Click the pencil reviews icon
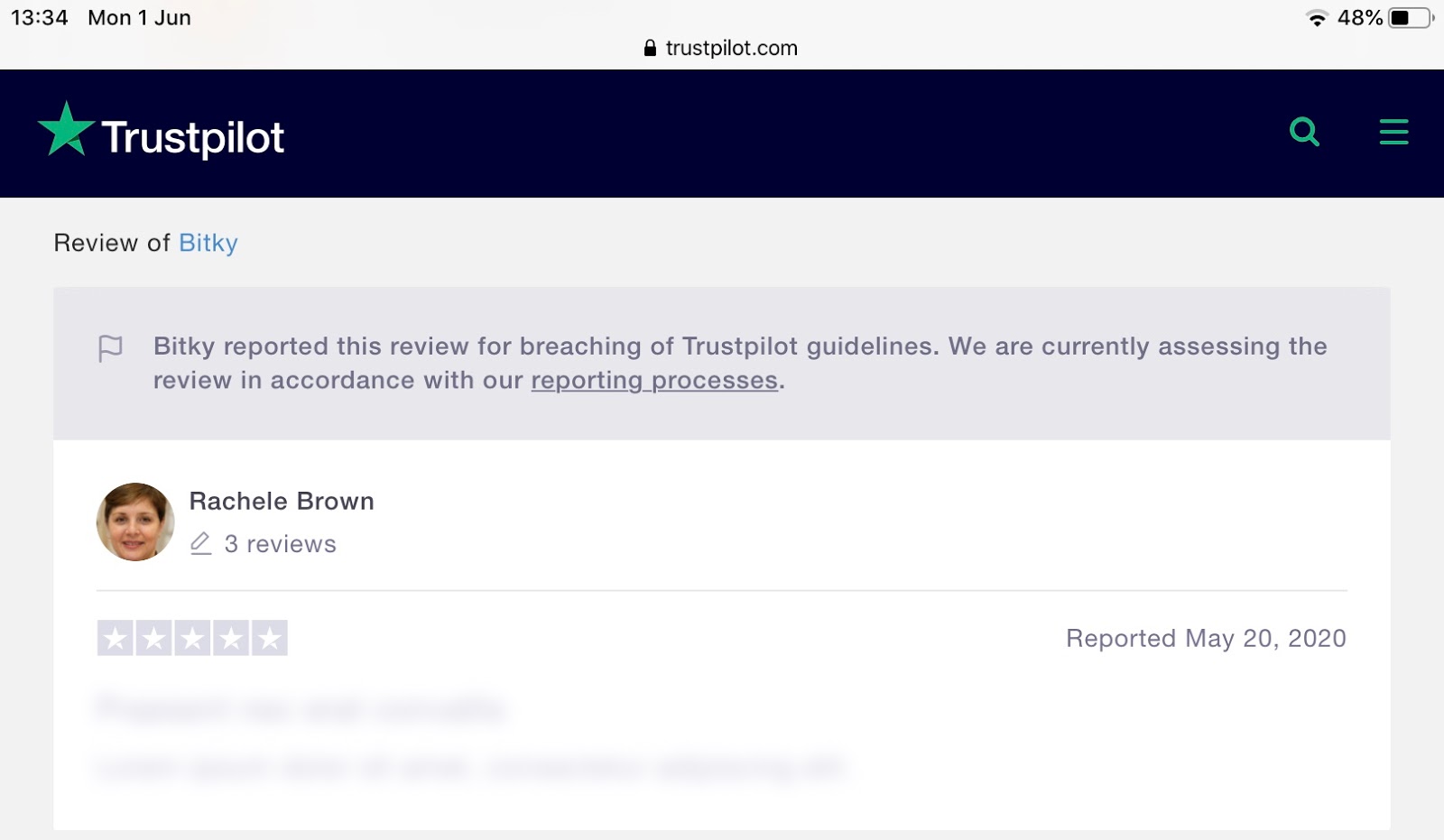The height and width of the screenshot is (840, 1444). click(x=201, y=543)
